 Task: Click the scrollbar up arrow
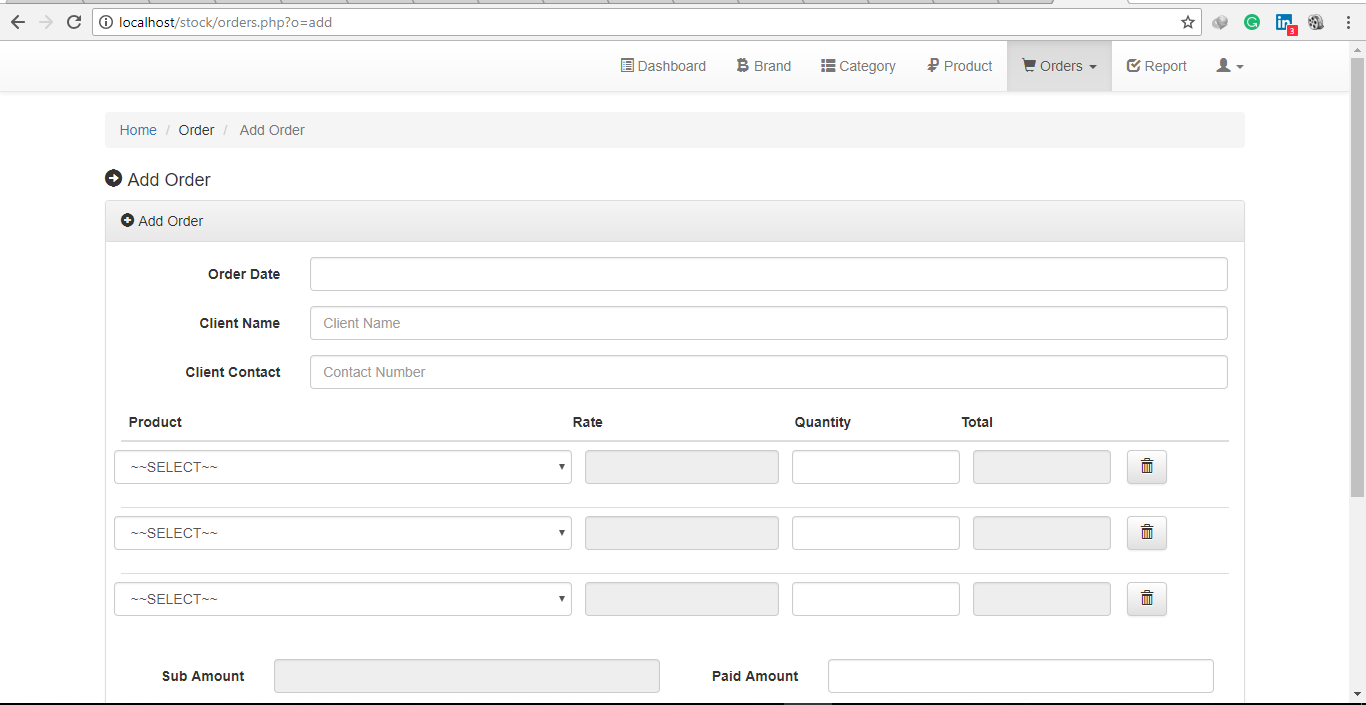(x=1357, y=49)
